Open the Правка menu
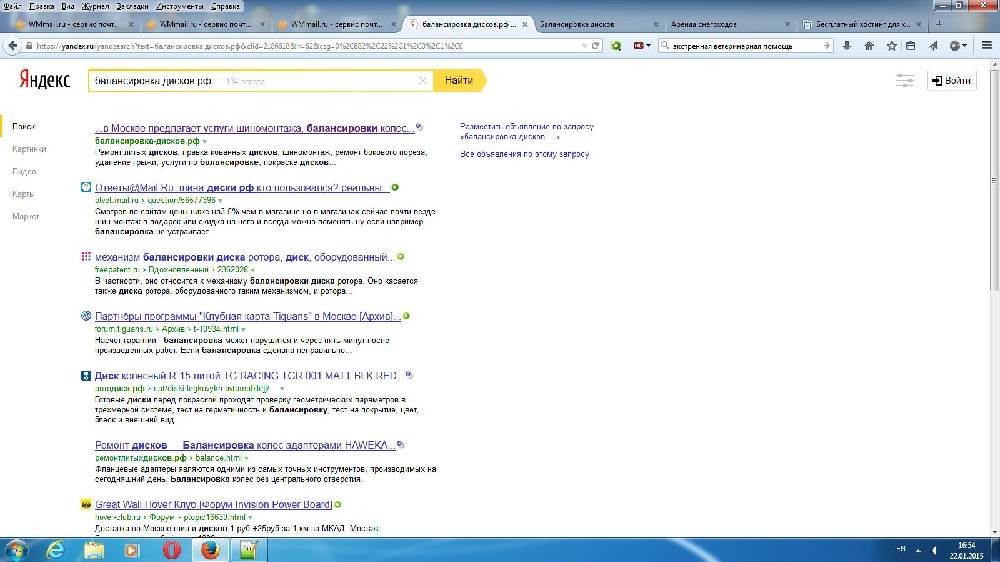Screen dimensions: 1000x562 pyautogui.click(x=41, y=6)
